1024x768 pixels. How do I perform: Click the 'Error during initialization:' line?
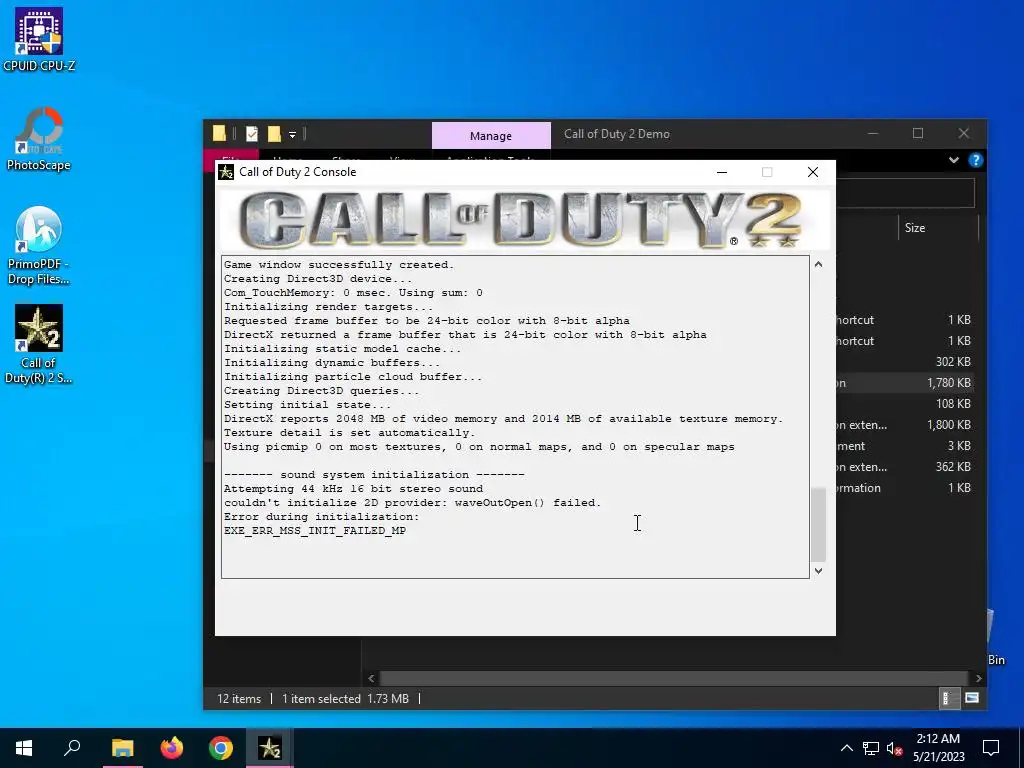321,517
